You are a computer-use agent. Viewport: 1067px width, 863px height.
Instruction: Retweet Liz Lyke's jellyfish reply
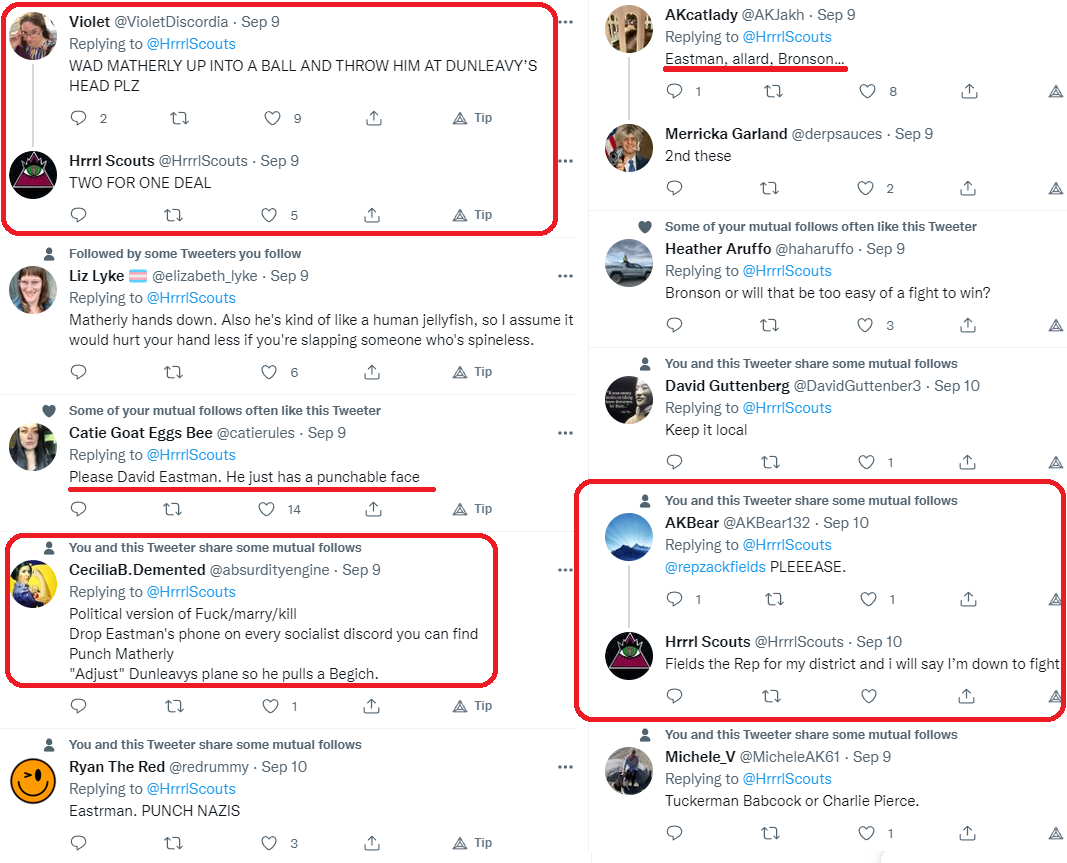coord(174,372)
